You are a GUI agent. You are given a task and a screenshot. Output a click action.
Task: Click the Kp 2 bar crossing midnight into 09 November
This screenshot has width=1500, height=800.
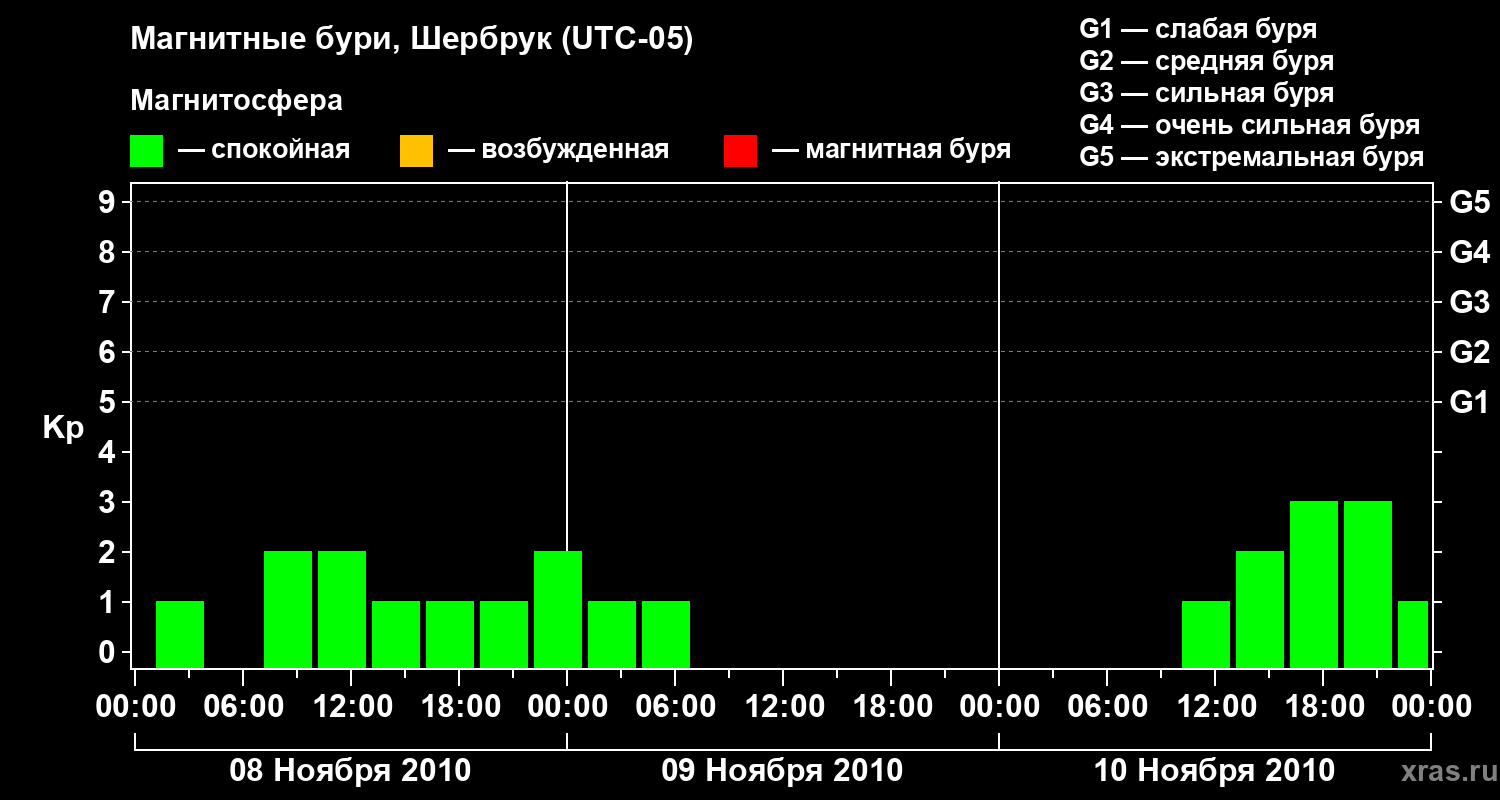558,609
